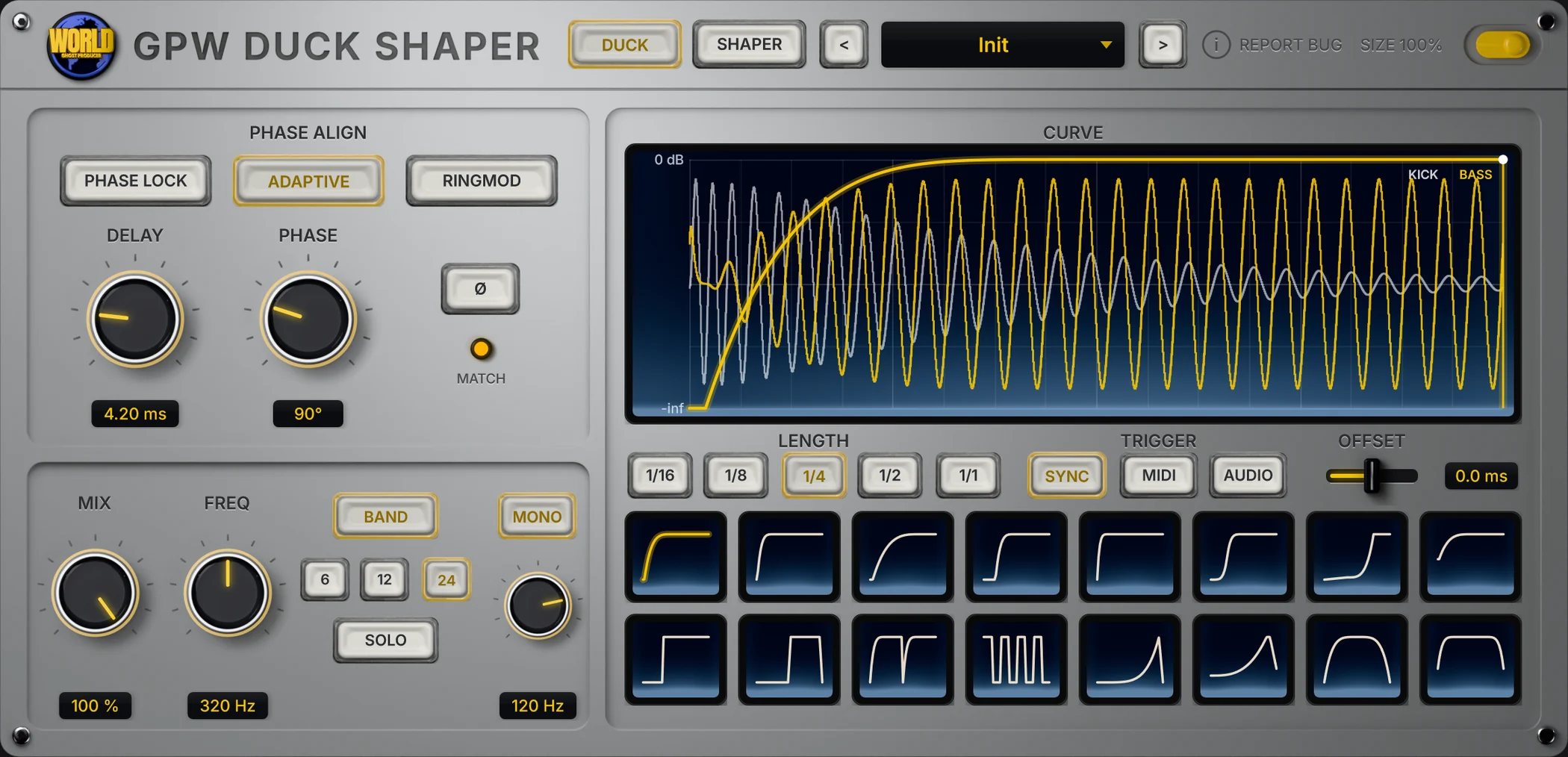Pick the curve preset starting at mid-height
Viewport: 1568px width, 757px height.
tap(1470, 557)
